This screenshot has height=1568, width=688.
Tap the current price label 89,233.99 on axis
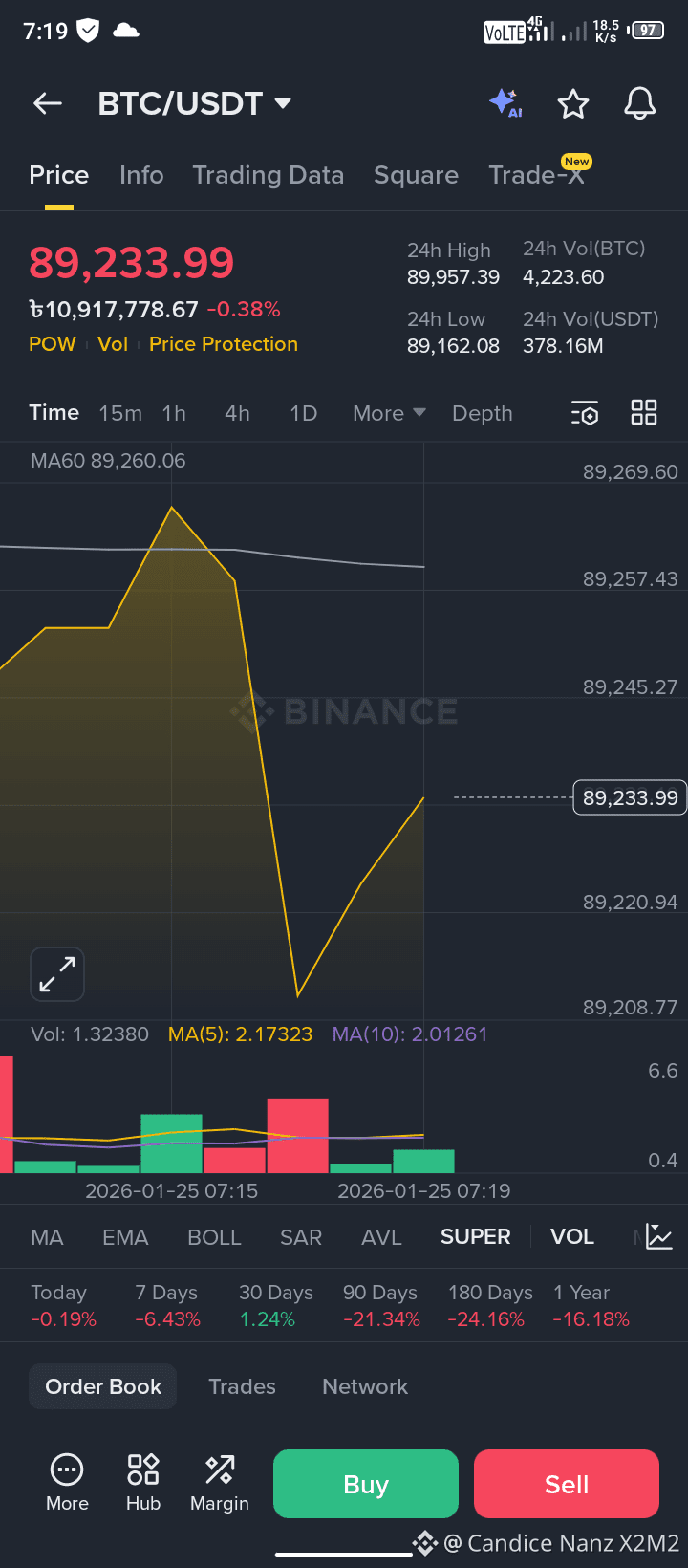click(x=630, y=797)
